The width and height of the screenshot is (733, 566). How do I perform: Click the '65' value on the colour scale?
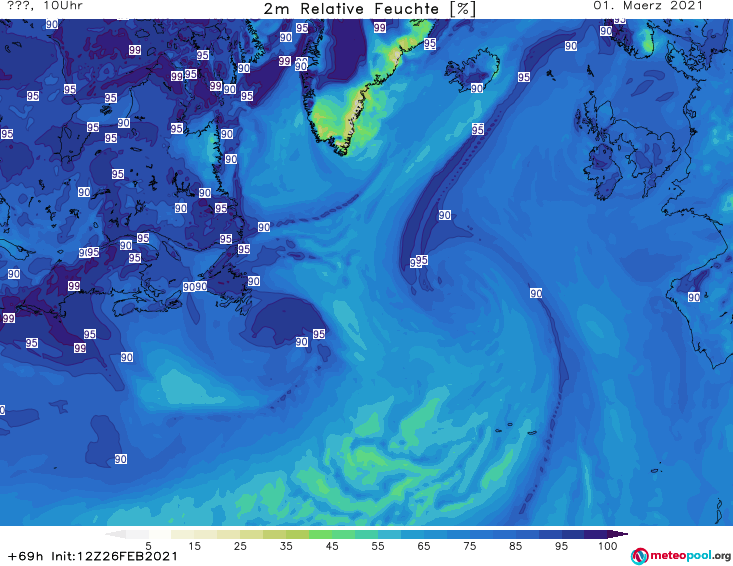point(424,546)
